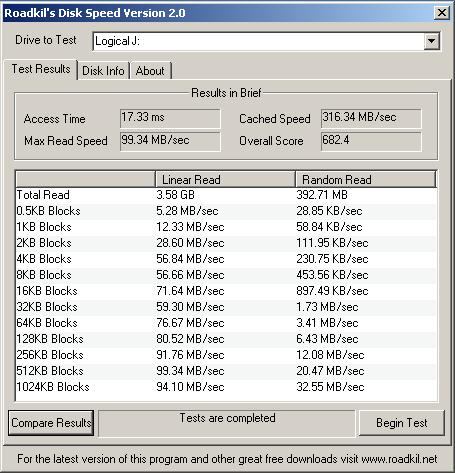455x473 pixels.
Task: Click the Linear Read column header
Action: coord(225,179)
